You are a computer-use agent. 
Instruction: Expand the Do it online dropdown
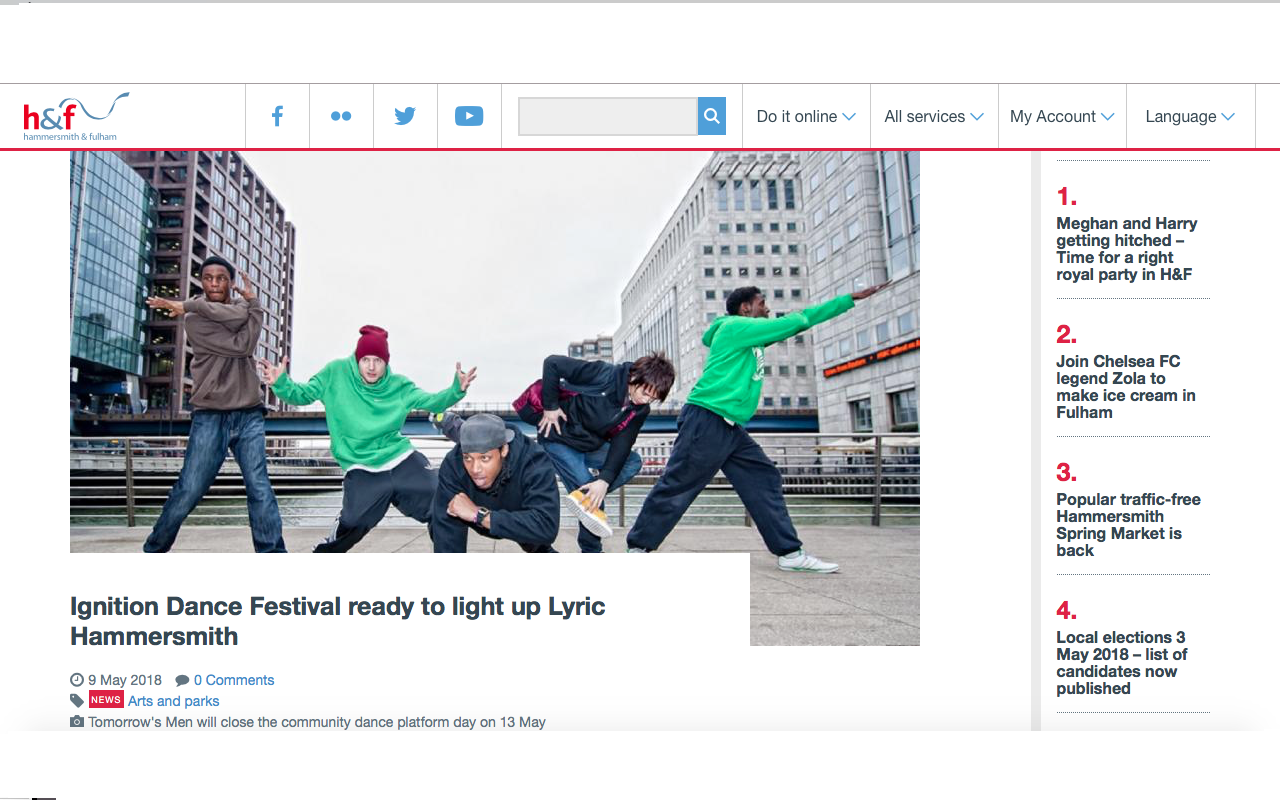point(806,116)
